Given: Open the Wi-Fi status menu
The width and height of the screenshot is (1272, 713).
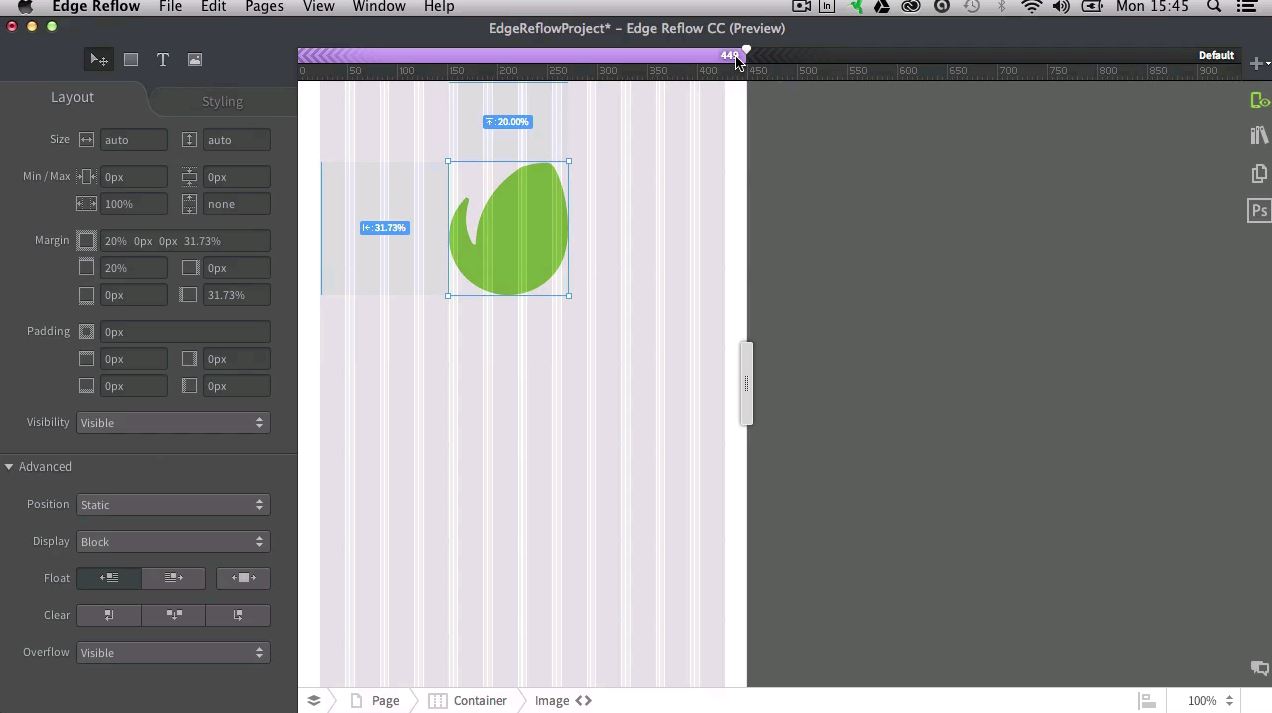Looking at the screenshot, I should point(1032,6).
